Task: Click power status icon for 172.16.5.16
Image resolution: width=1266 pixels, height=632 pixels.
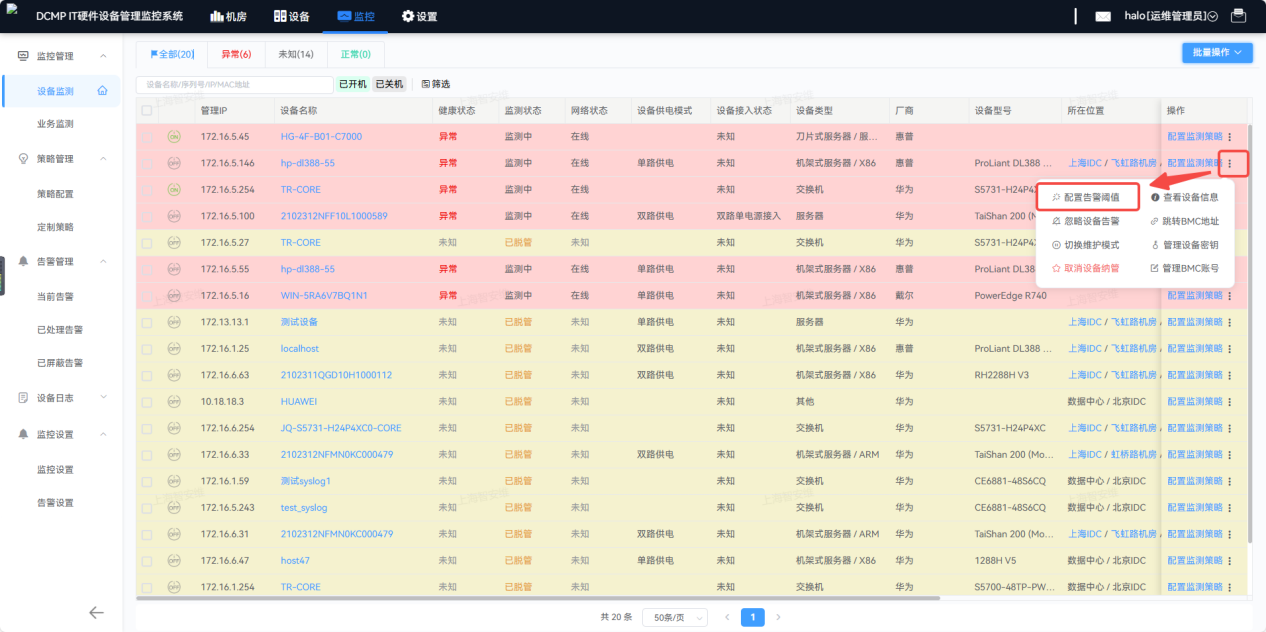Action: click(174, 296)
